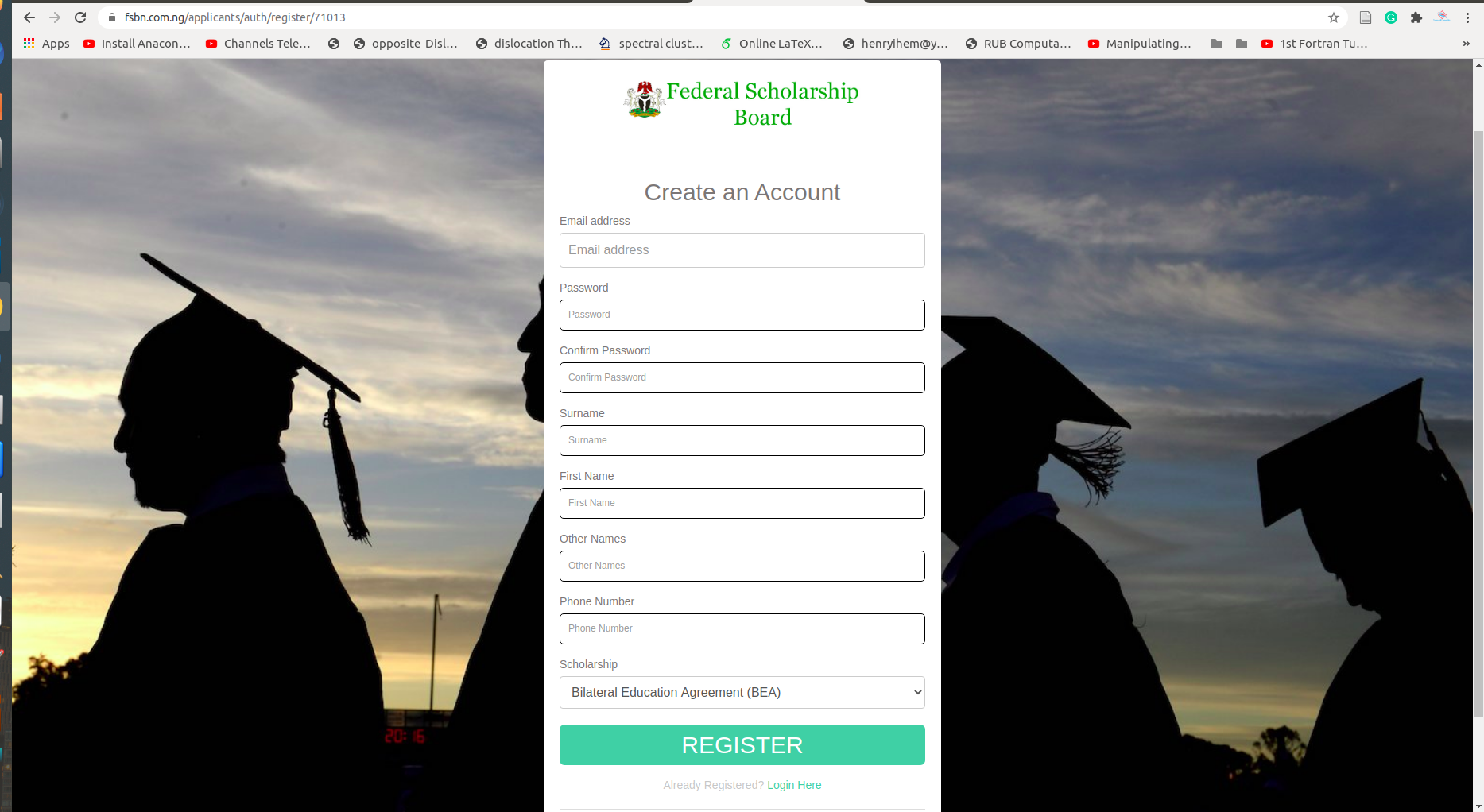Focus the Password field

[x=742, y=315]
